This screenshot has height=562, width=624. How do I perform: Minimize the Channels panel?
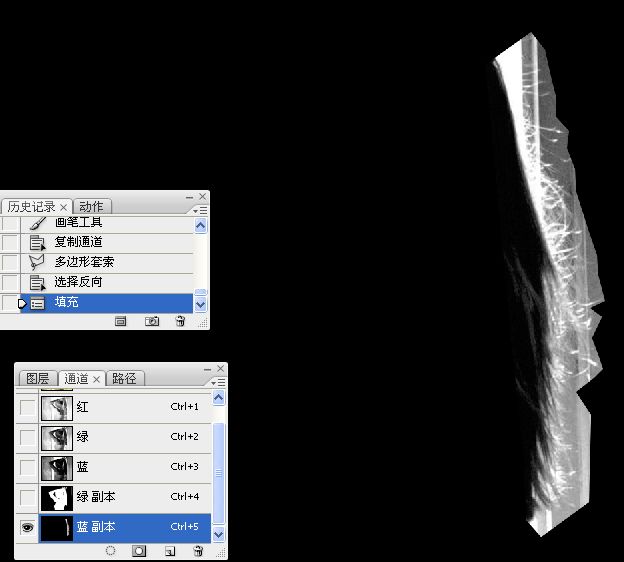[x=207, y=369]
